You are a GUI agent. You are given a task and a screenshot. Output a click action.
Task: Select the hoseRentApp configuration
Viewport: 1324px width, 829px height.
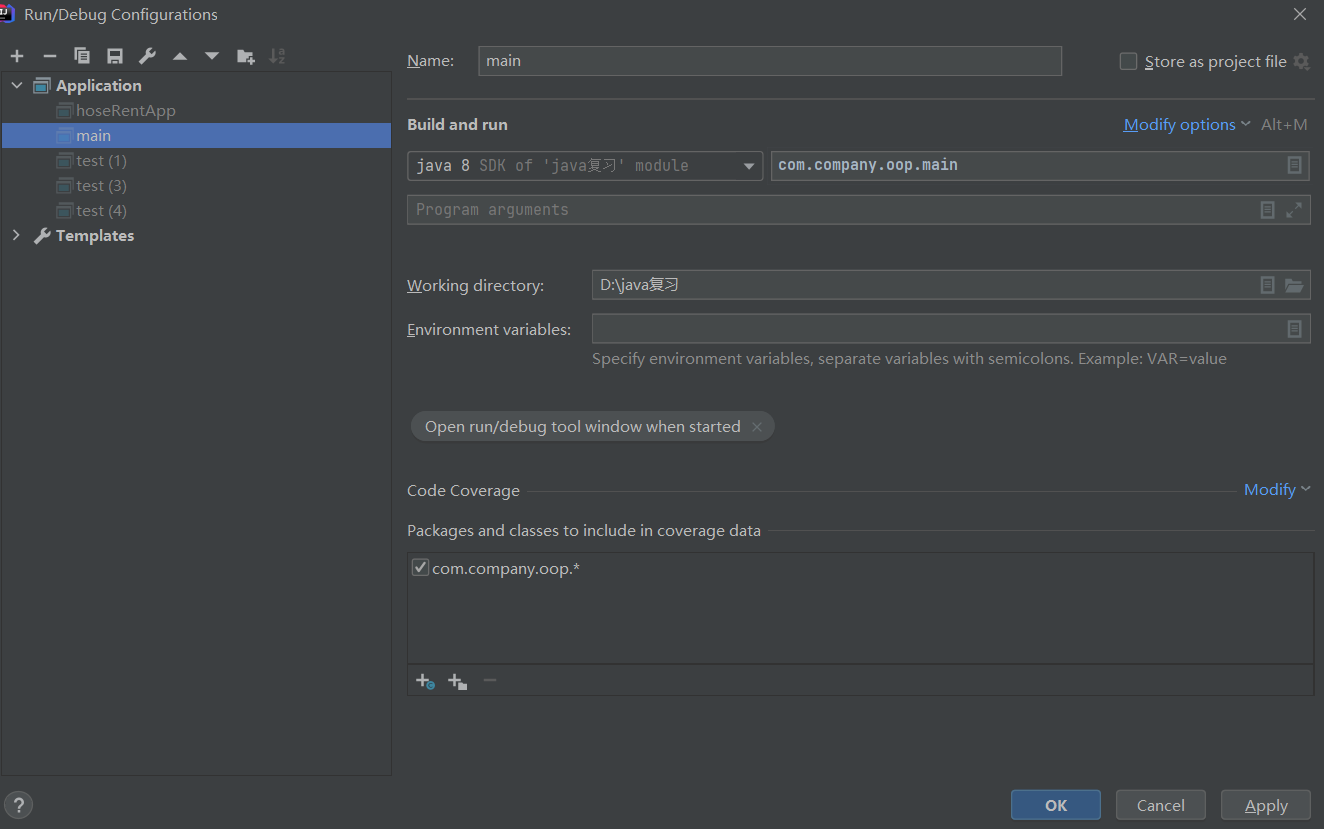125,111
